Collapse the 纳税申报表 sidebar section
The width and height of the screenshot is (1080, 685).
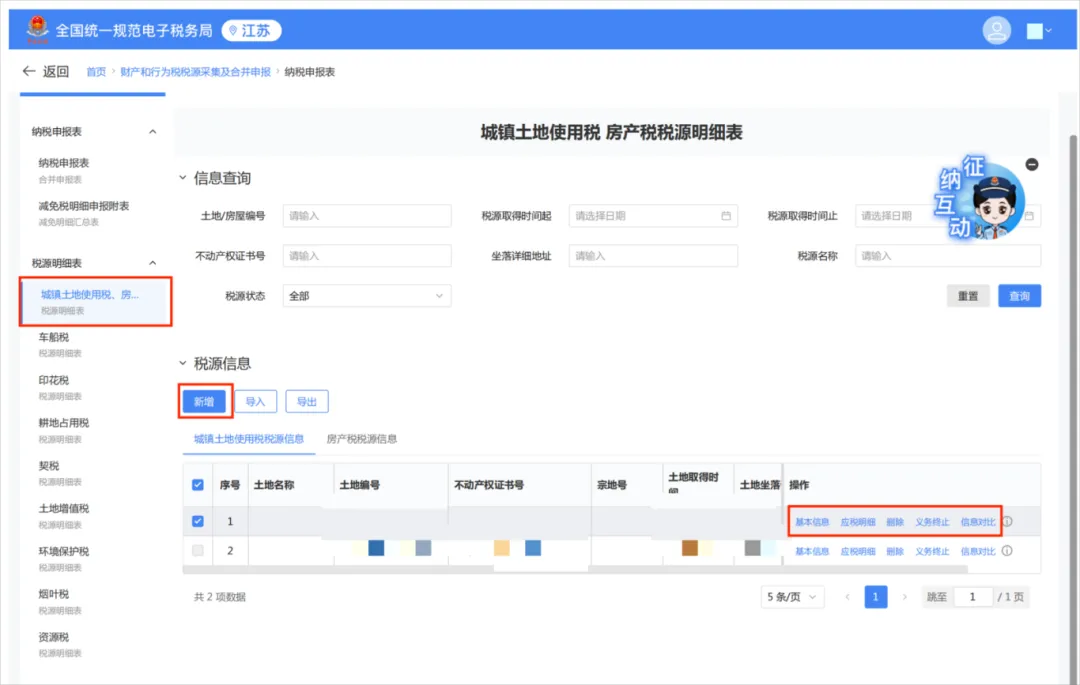151,131
